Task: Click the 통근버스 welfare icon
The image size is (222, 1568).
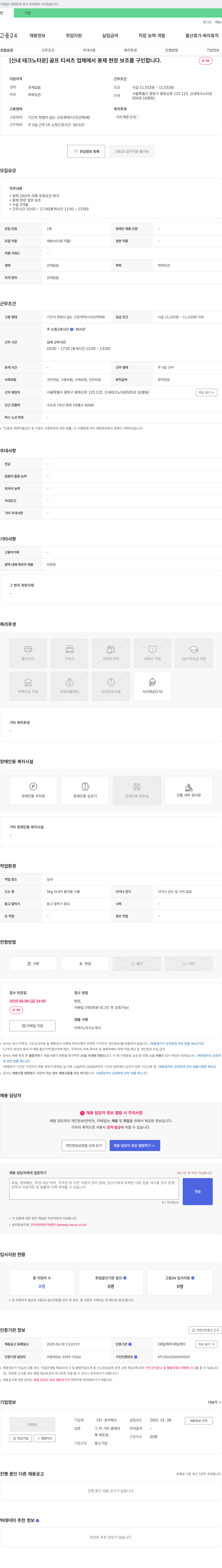Action: [x=28, y=653]
